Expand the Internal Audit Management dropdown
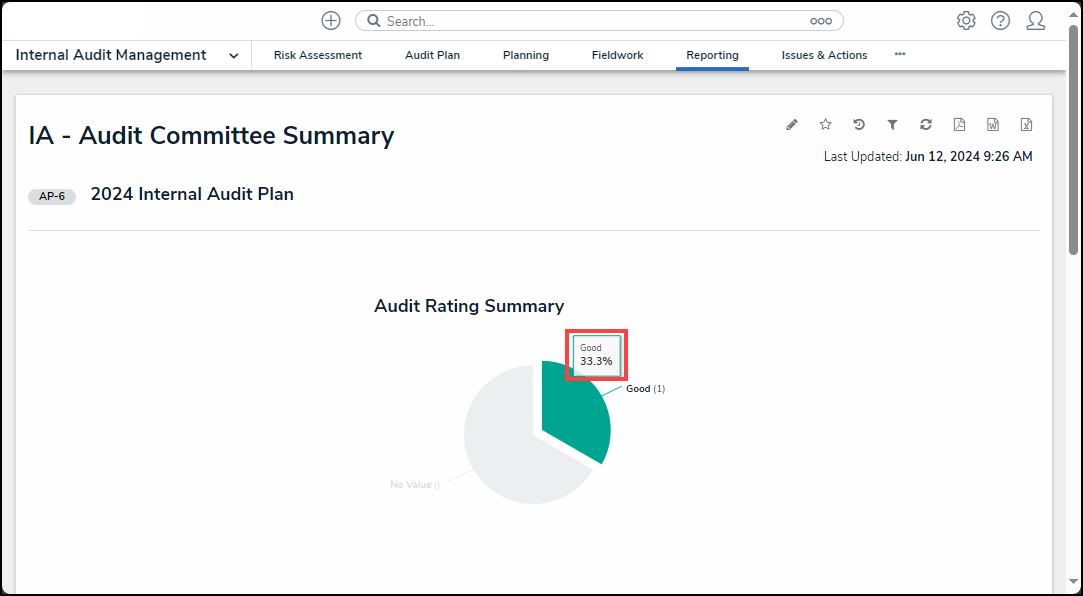Screen dimensions: 1083x596 (233, 56)
